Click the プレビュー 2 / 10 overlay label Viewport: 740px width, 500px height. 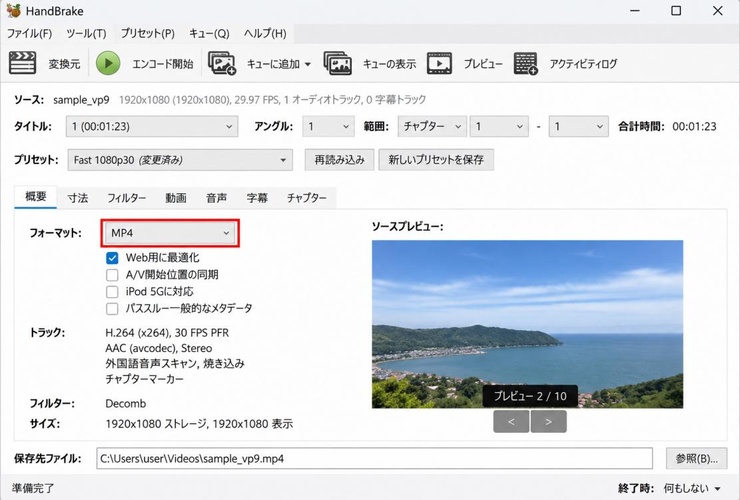530,396
